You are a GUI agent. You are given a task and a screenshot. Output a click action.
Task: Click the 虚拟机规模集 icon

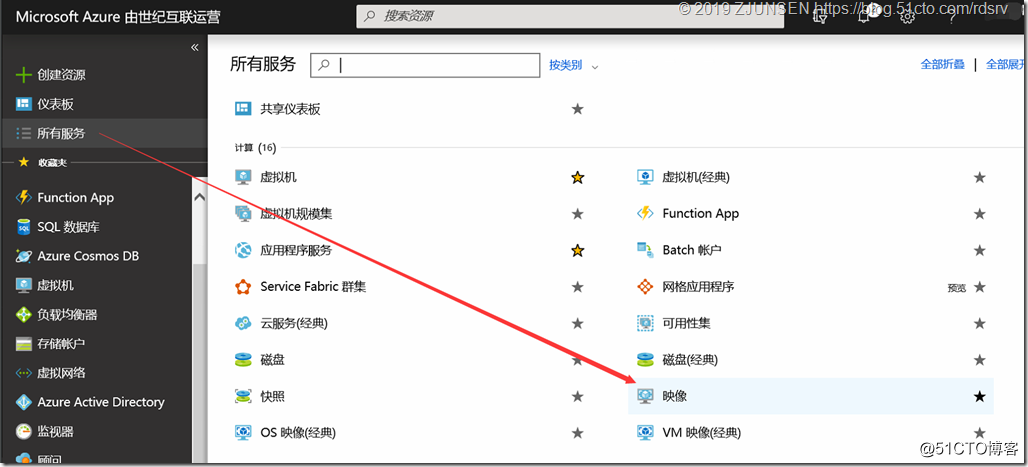click(x=243, y=214)
